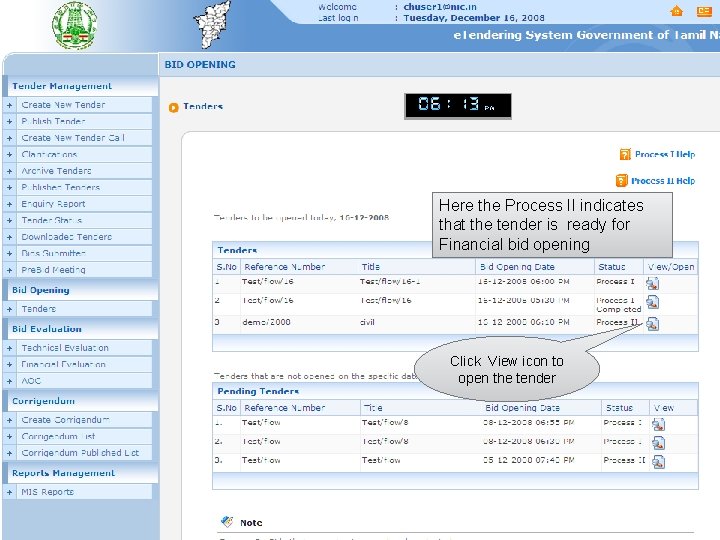Expand plus sign beside Publish Tender

coord(10,122)
